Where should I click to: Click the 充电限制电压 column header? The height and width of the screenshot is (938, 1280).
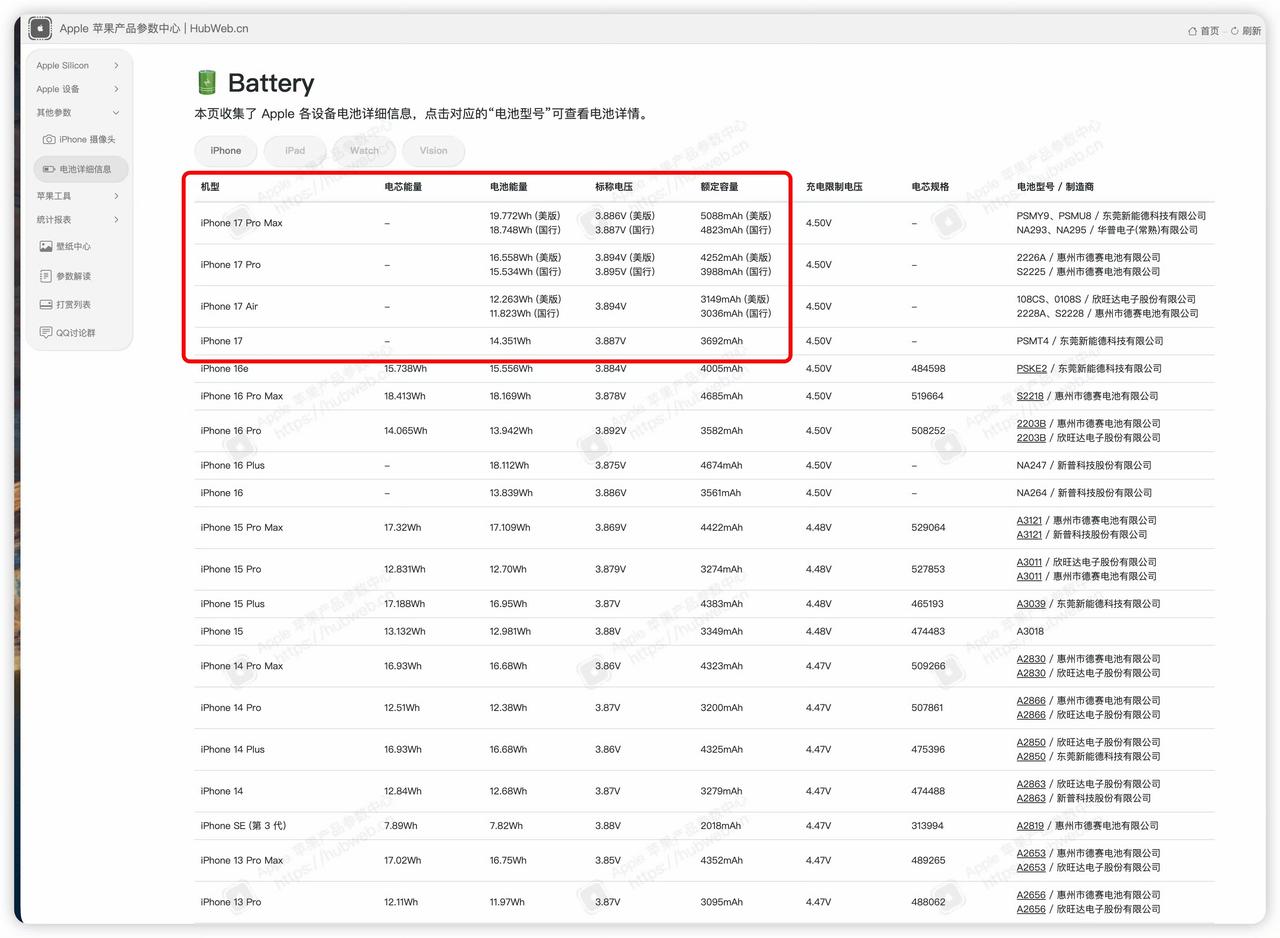(834, 187)
